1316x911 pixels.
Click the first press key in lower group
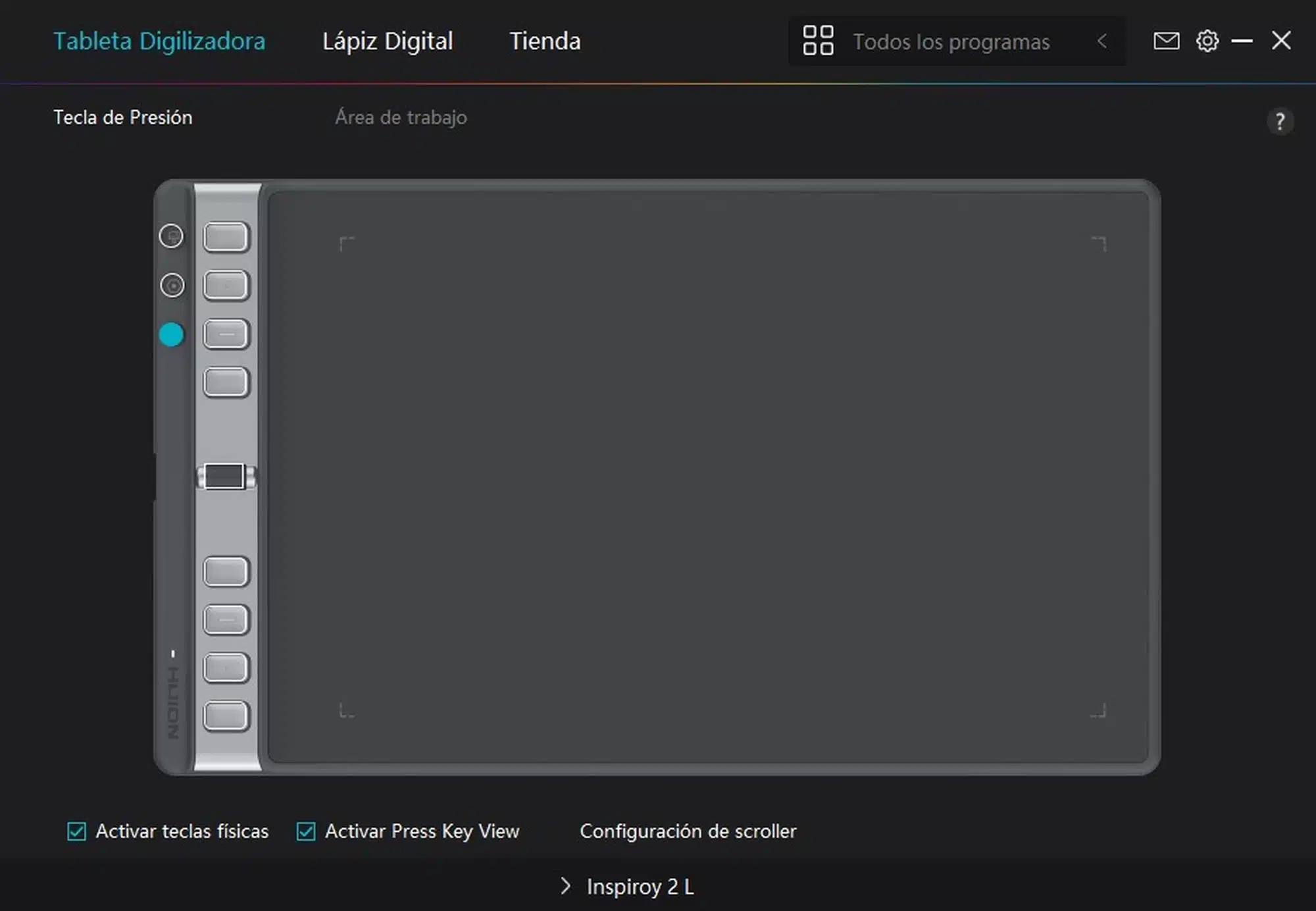click(226, 571)
